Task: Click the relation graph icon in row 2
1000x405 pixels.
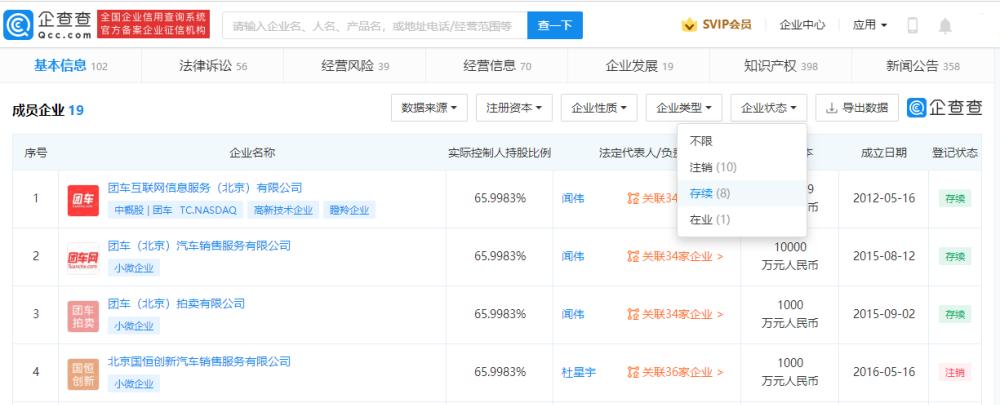Action: coord(633,256)
